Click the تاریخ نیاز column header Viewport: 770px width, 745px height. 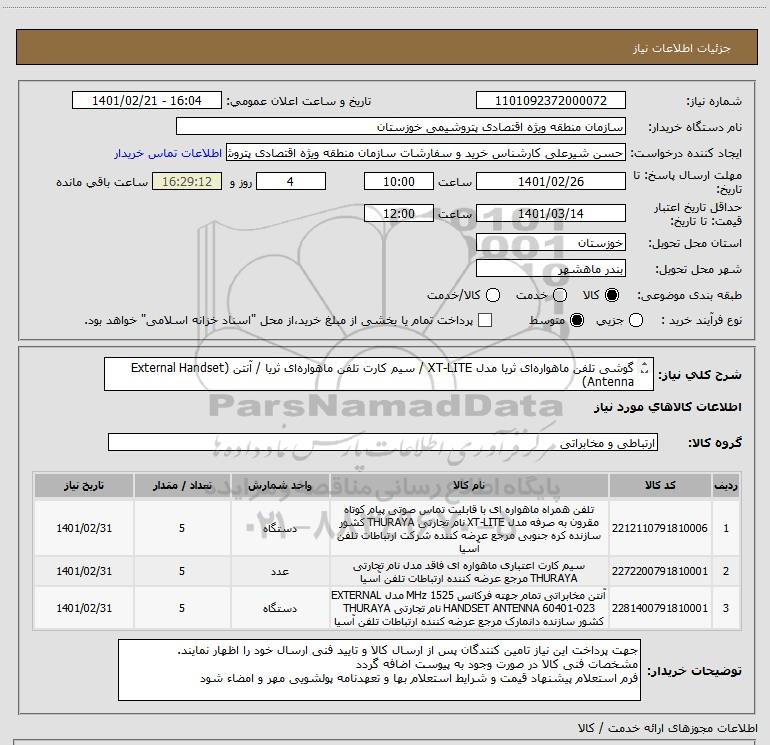83,485
